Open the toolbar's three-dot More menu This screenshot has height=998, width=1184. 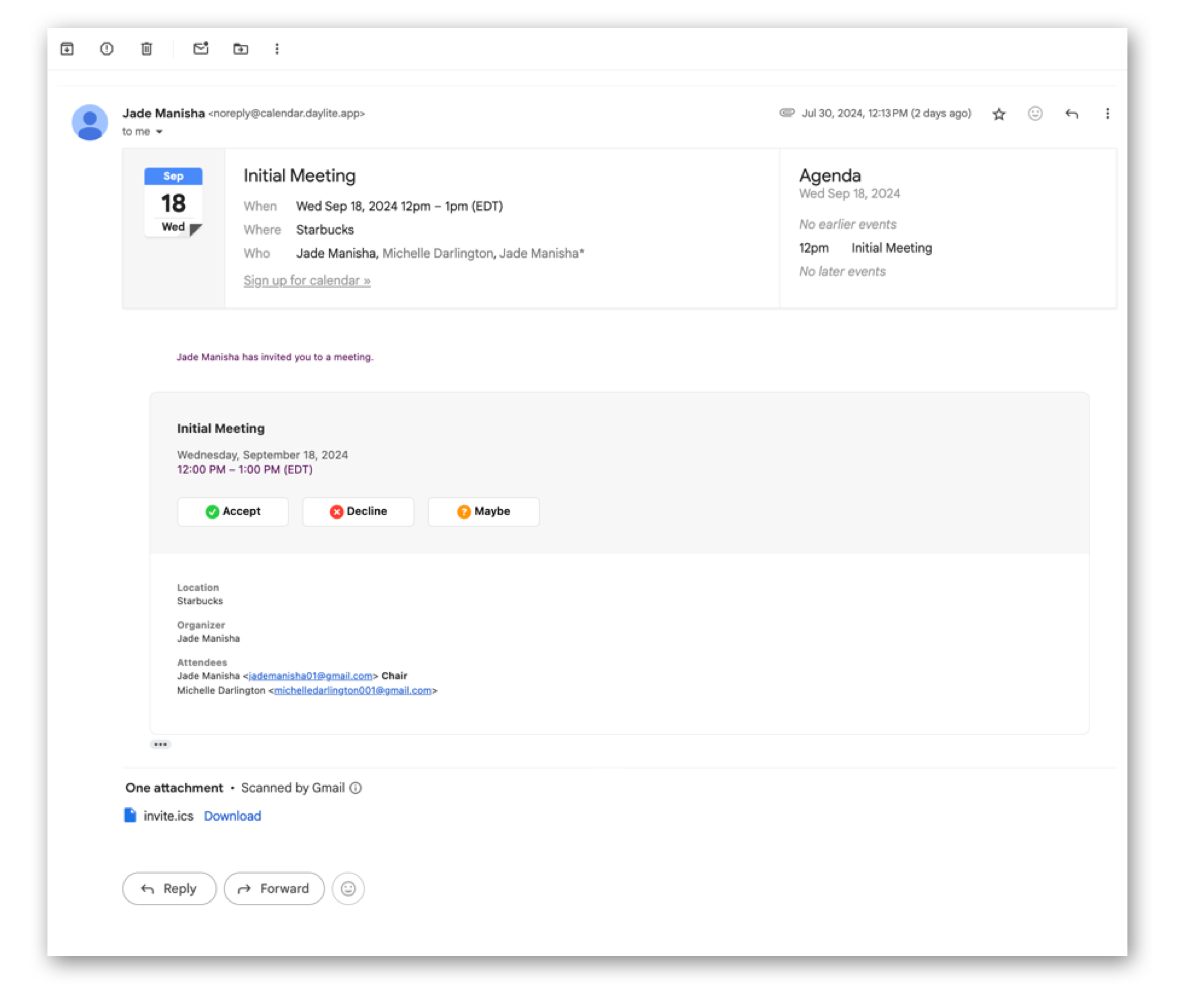277,48
